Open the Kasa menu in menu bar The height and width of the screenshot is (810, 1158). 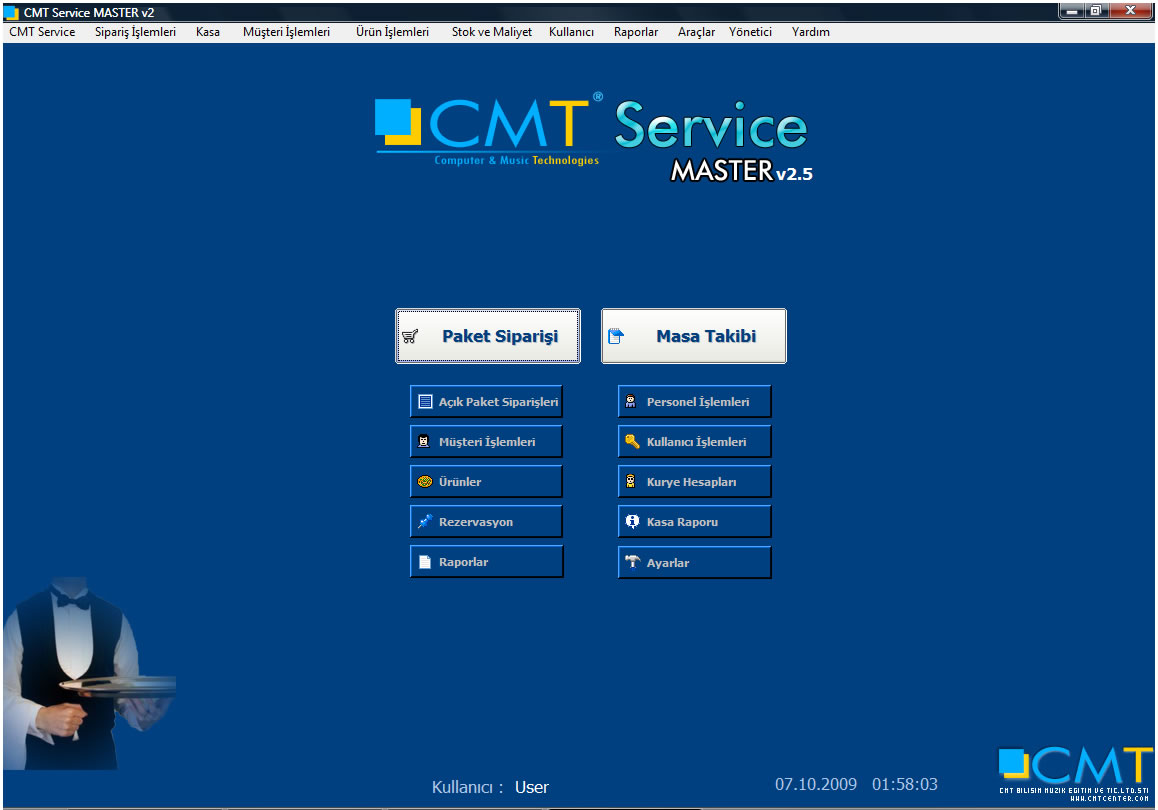coord(208,32)
